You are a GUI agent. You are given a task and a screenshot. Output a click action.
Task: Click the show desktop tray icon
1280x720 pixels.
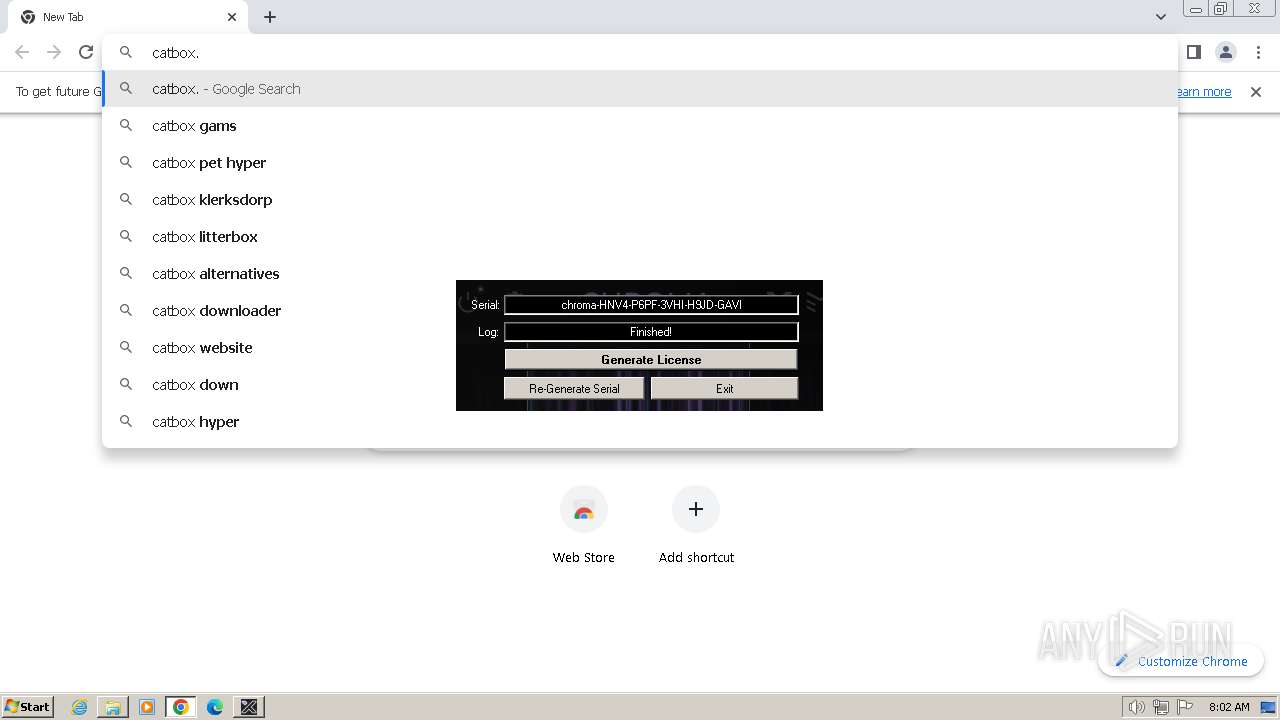coord(1268,707)
